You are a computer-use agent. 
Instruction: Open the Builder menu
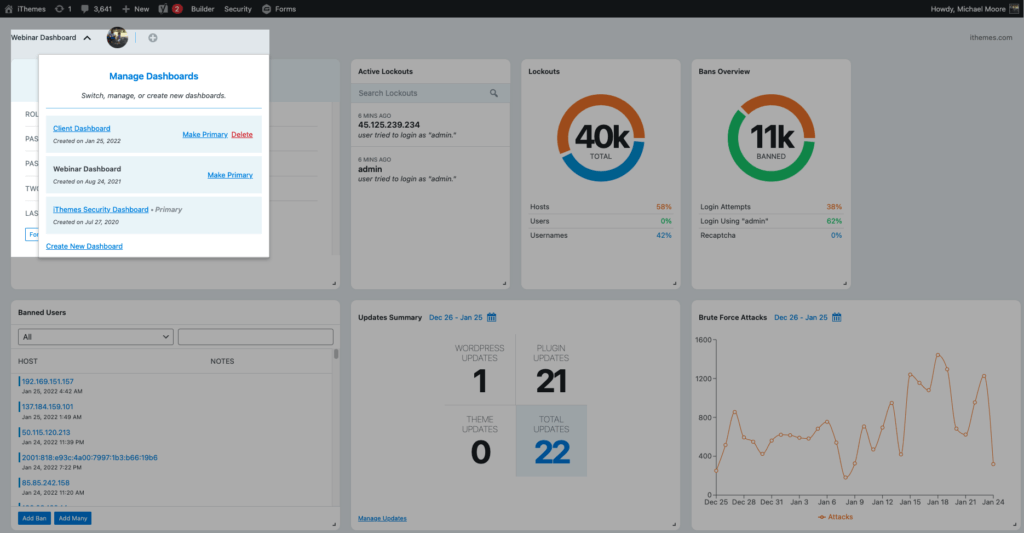click(x=202, y=8)
